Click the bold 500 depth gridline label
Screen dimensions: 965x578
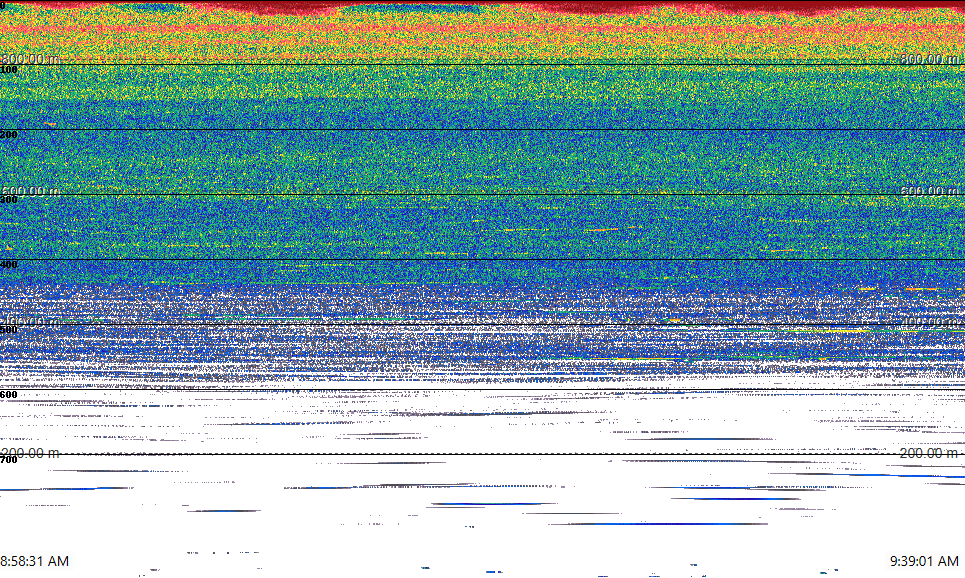click(9, 329)
